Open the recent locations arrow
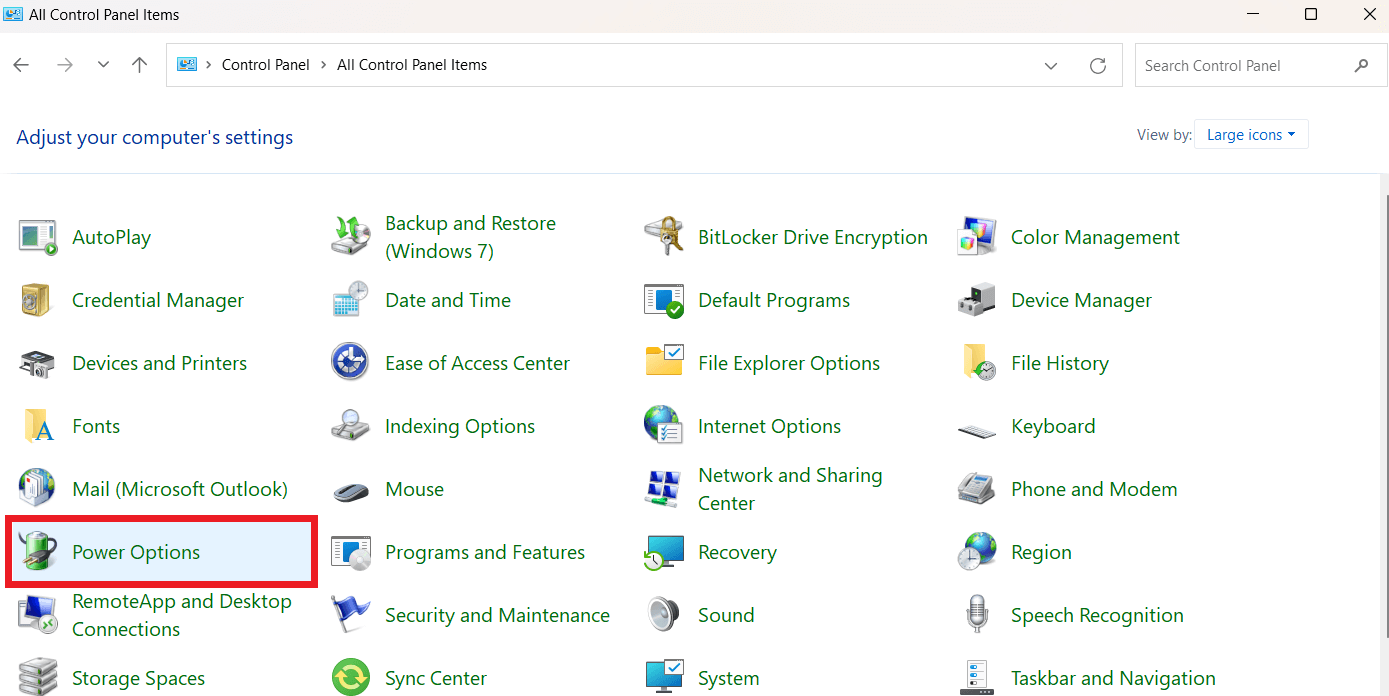The width and height of the screenshot is (1389, 696). 103,65
